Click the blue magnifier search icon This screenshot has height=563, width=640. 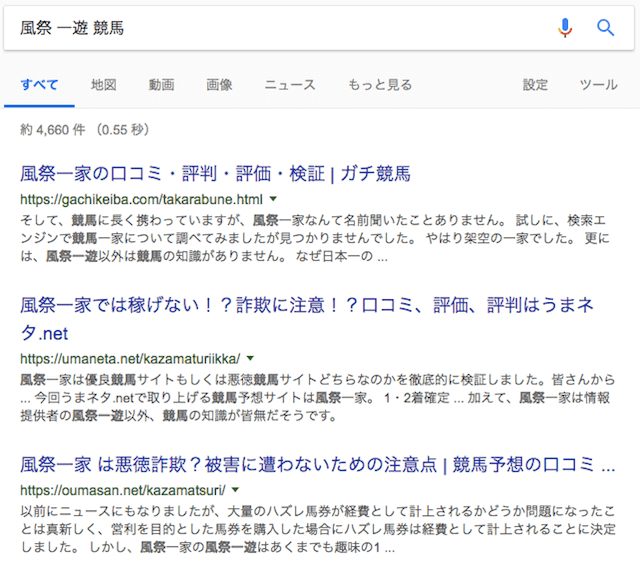pyautogui.click(x=605, y=28)
